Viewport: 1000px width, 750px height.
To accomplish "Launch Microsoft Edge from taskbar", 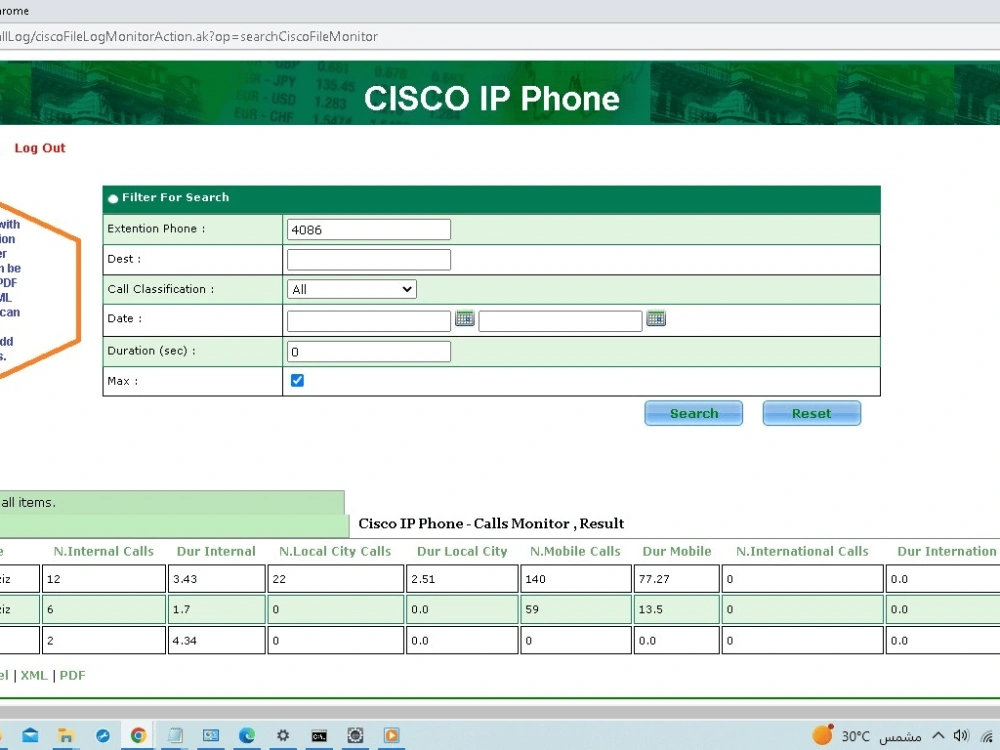I will pyautogui.click(x=247, y=735).
